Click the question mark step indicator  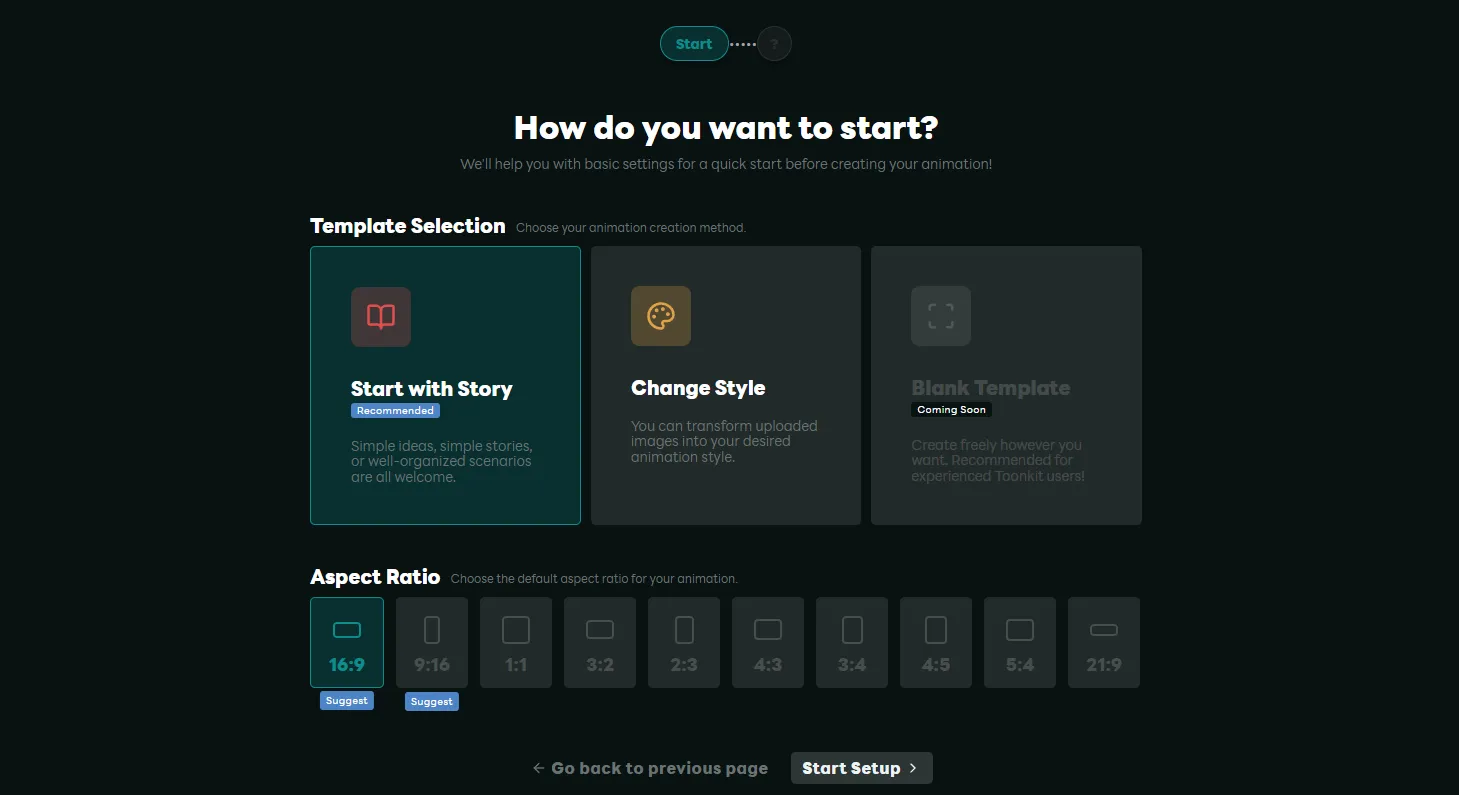pyautogui.click(x=774, y=44)
